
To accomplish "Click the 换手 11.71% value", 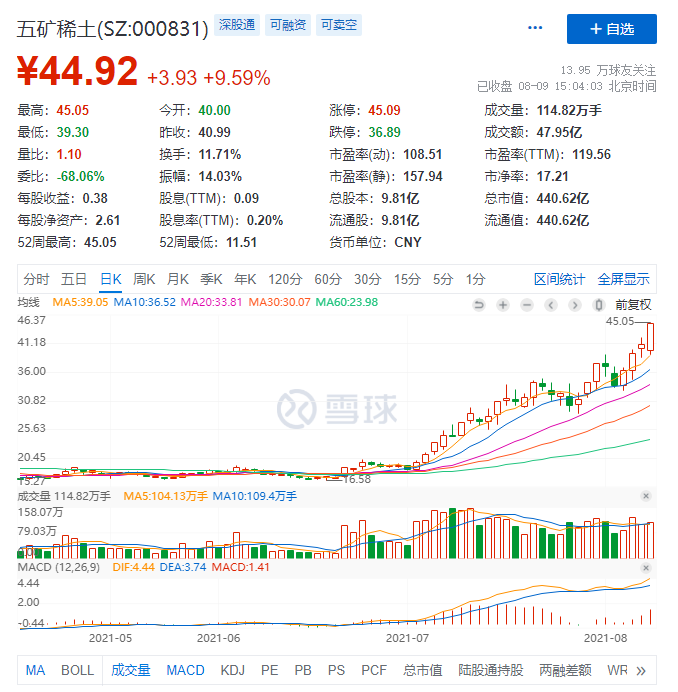I will click(219, 154).
